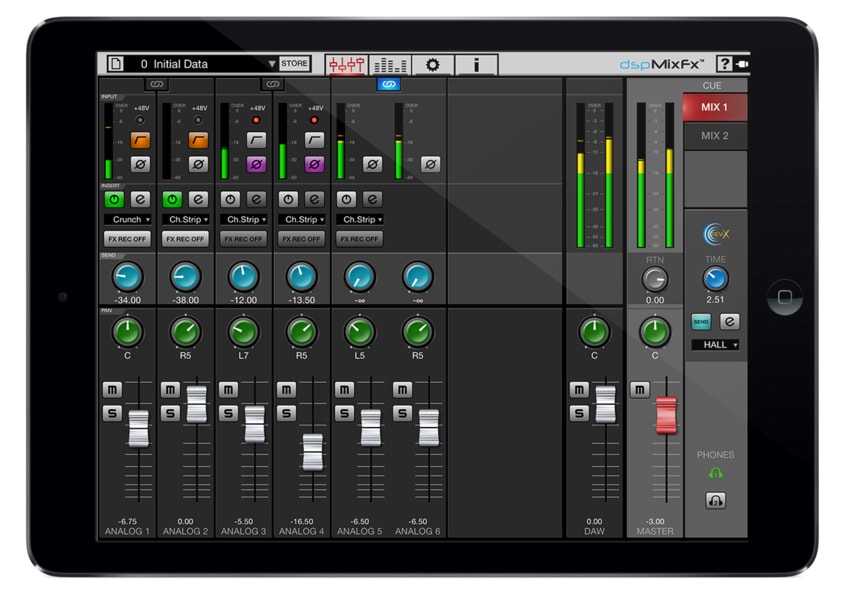
Task: Select the MIX 1 tab
Action: click(x=714, y=107)
